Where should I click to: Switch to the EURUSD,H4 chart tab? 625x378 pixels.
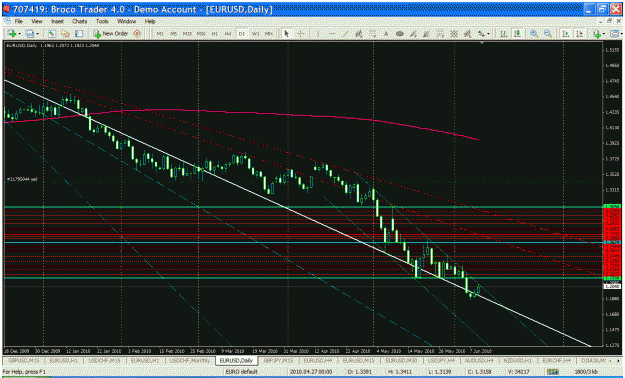click(318, 360)
